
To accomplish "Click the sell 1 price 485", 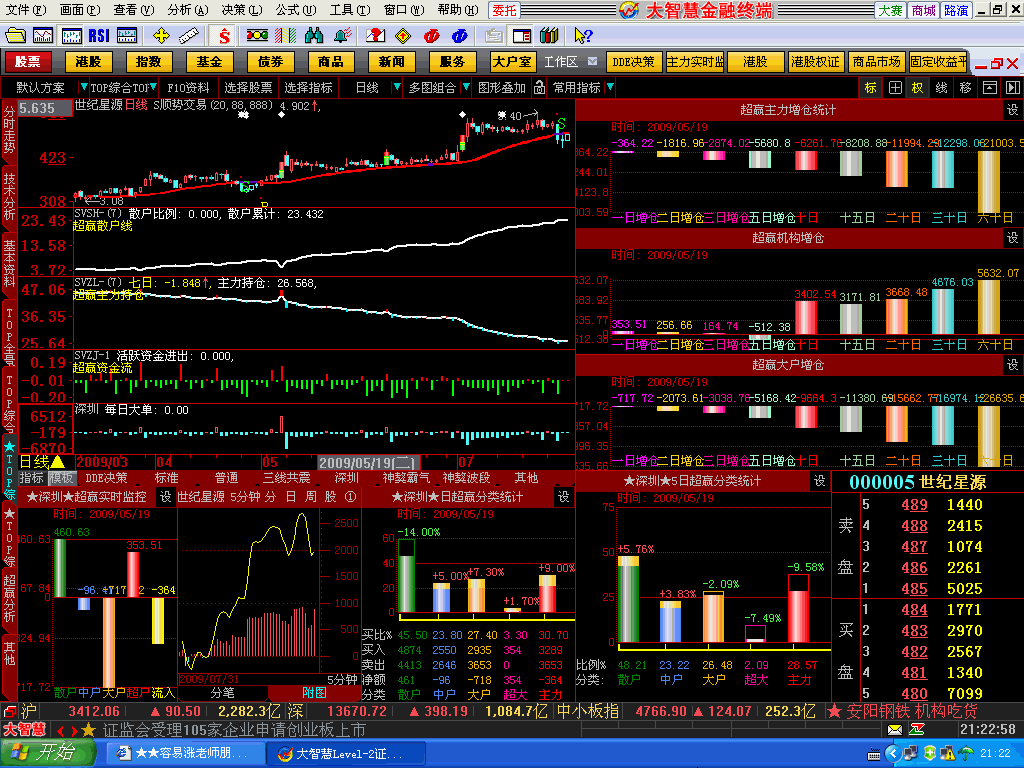I will pyautogui.click(x=914, y=588).
